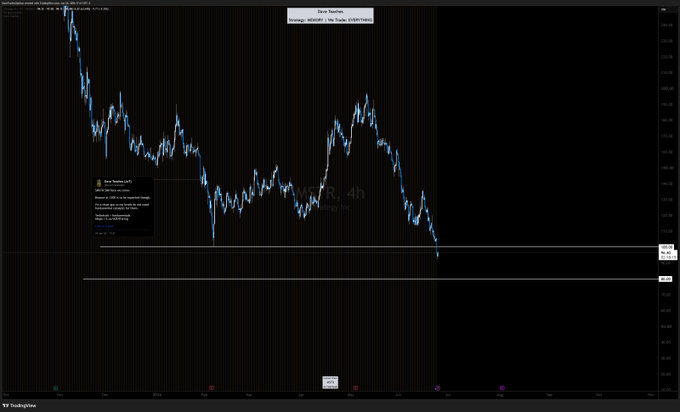Click the small white label box above the Apr axis
The image size is (680, 412).
(x=330, y=382)
